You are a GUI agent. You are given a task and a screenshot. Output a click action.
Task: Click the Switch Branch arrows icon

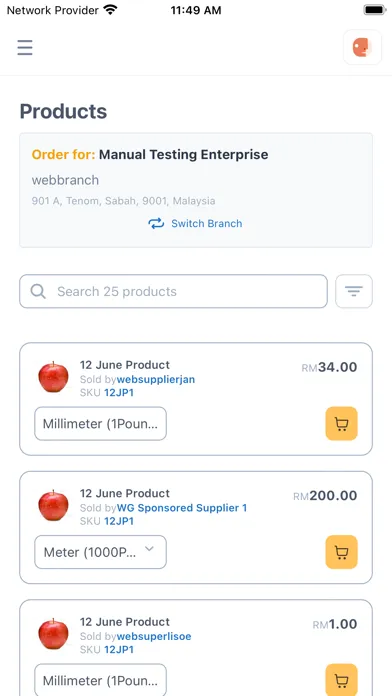pos(156,223)
